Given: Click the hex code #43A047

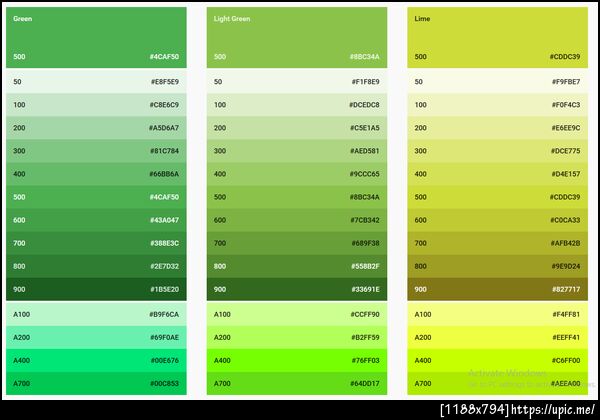Looking at the screenshot, I should [164, 220].
